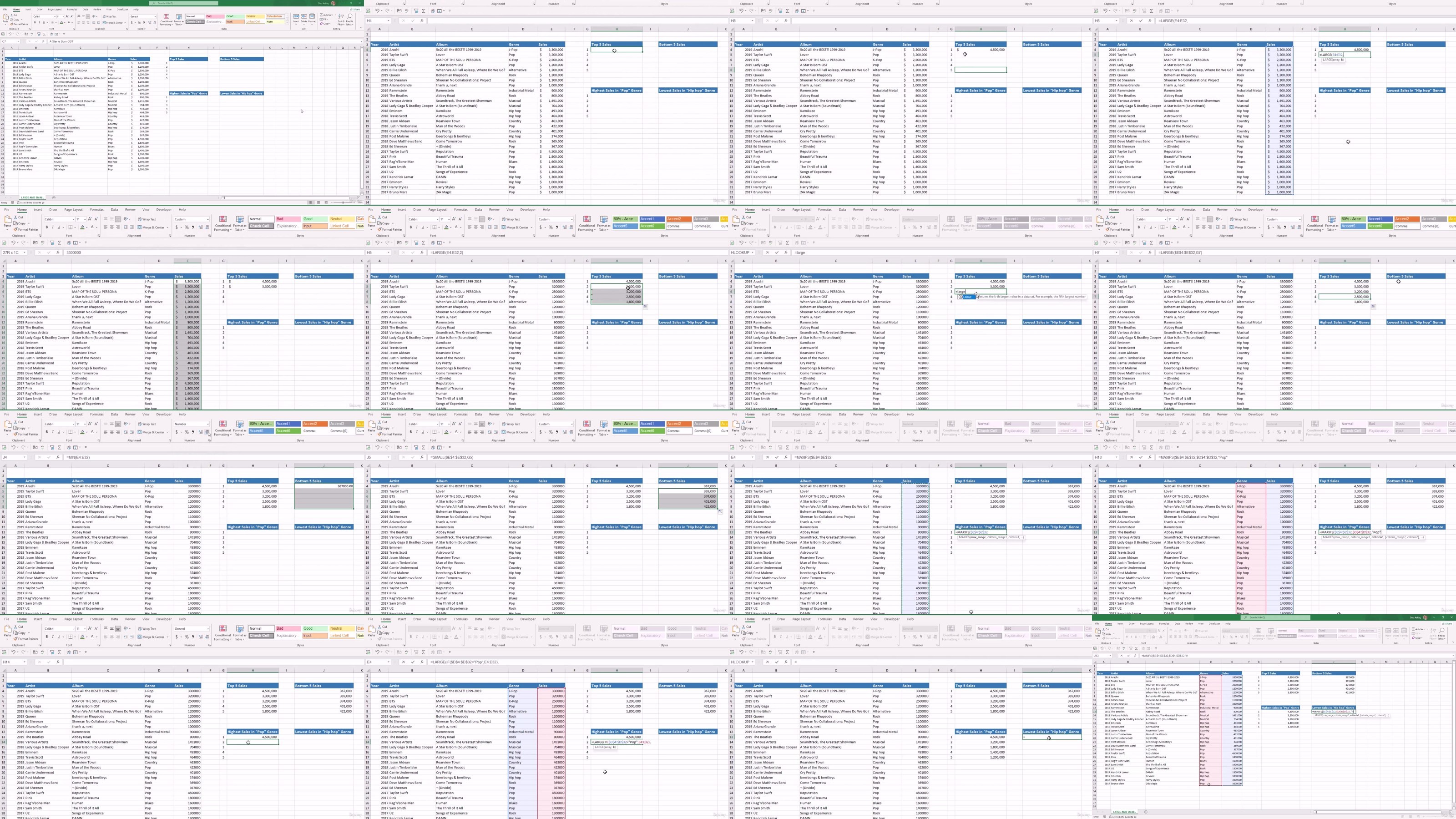Click Fill Color in the 27R x 1C frame
This screenshot has width=1456, height=819.
pyautogui.click(x=82, y=227)
